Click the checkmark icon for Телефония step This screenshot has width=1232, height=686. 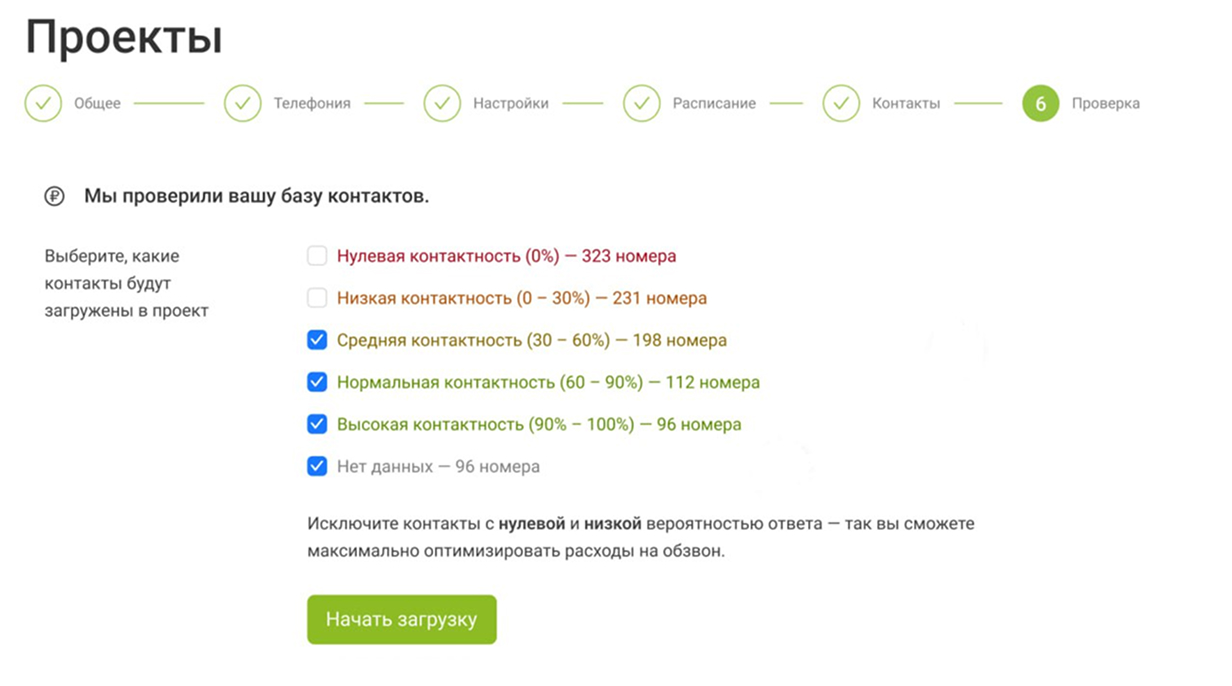coord(242,103)
